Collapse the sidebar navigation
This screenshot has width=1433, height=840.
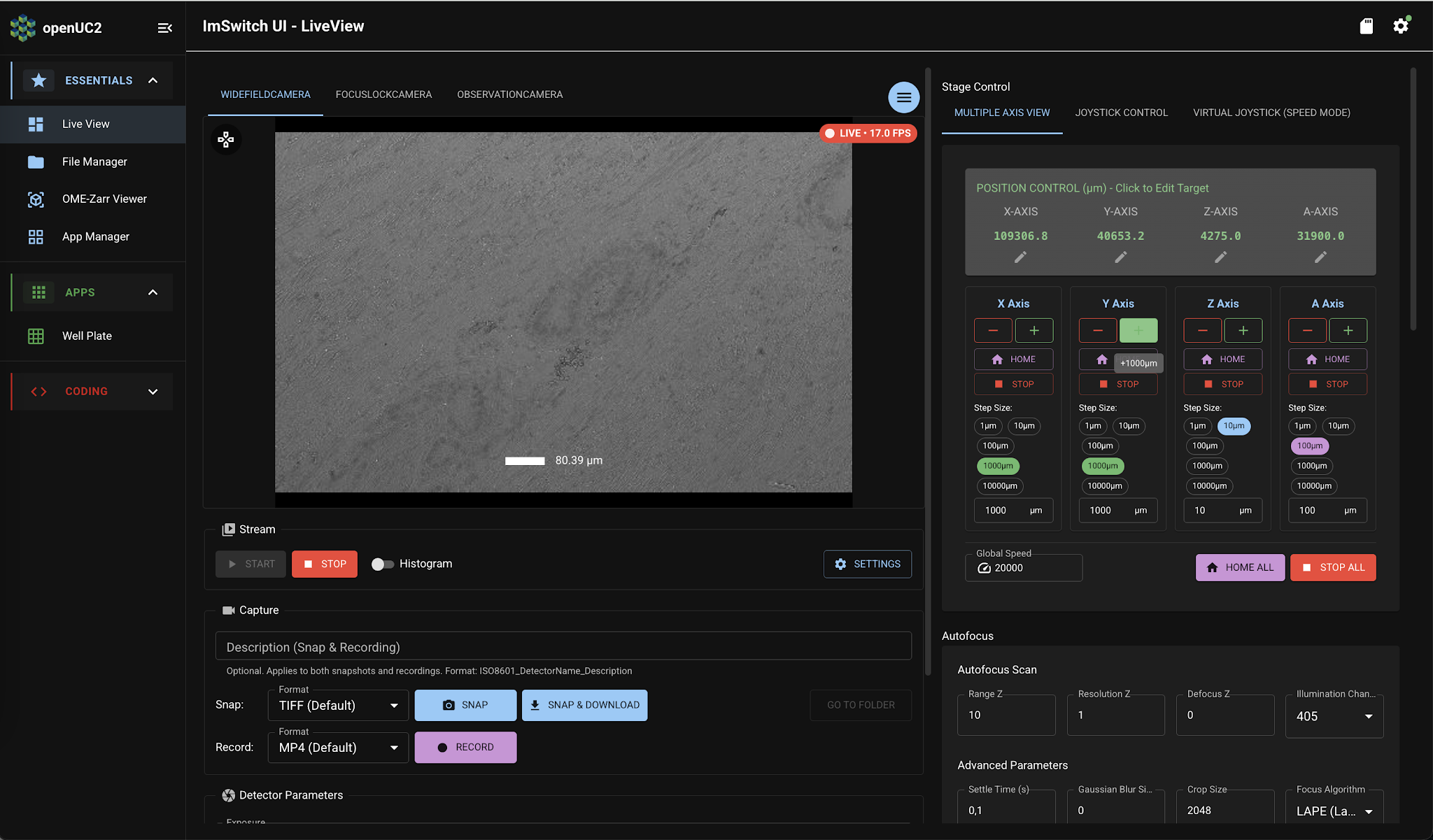165,27
